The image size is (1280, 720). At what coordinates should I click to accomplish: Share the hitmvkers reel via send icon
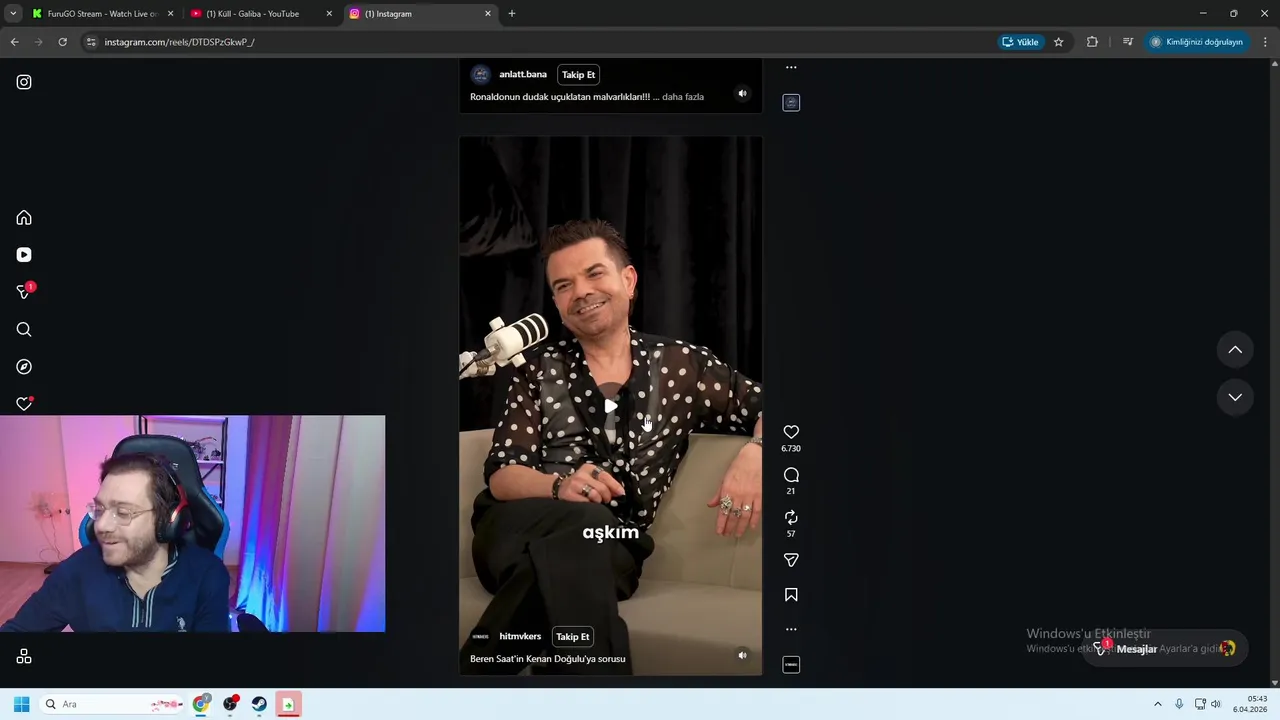tap(791, 560)
